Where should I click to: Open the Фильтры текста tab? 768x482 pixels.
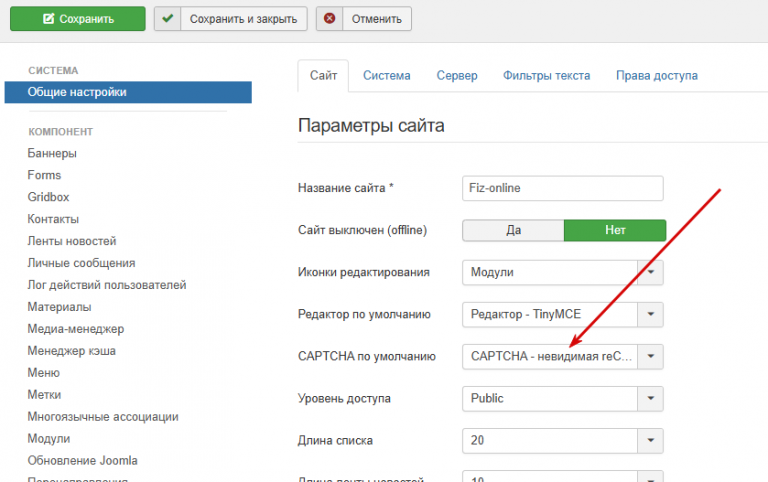547,75
